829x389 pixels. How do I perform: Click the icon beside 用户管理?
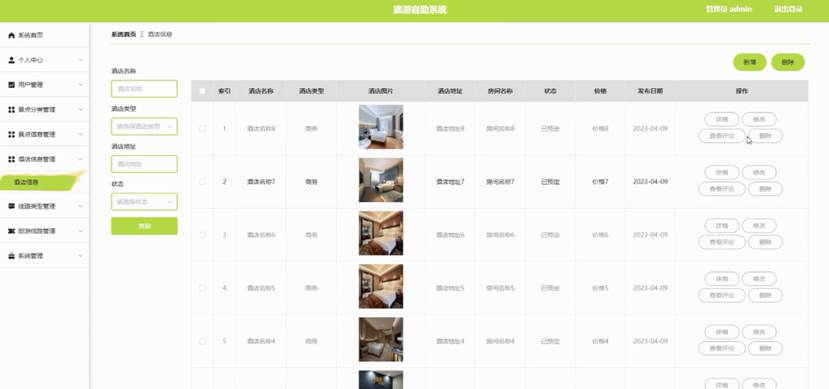point(12,85)
